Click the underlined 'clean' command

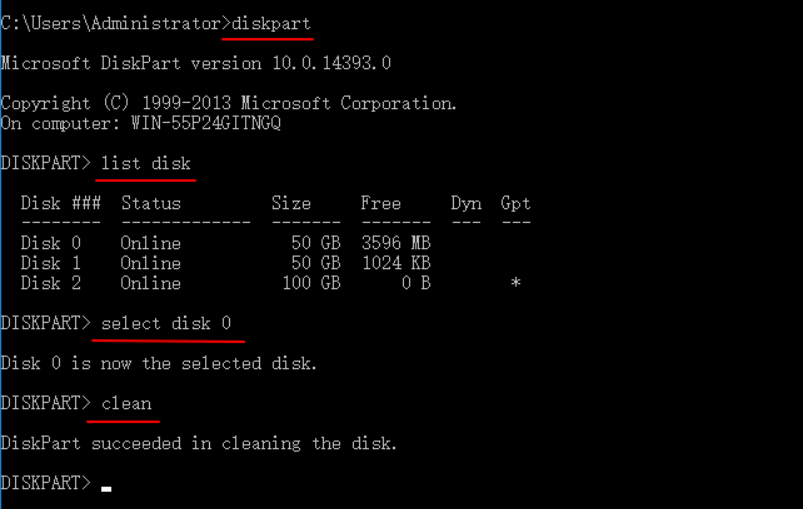[x=126, y=404]
